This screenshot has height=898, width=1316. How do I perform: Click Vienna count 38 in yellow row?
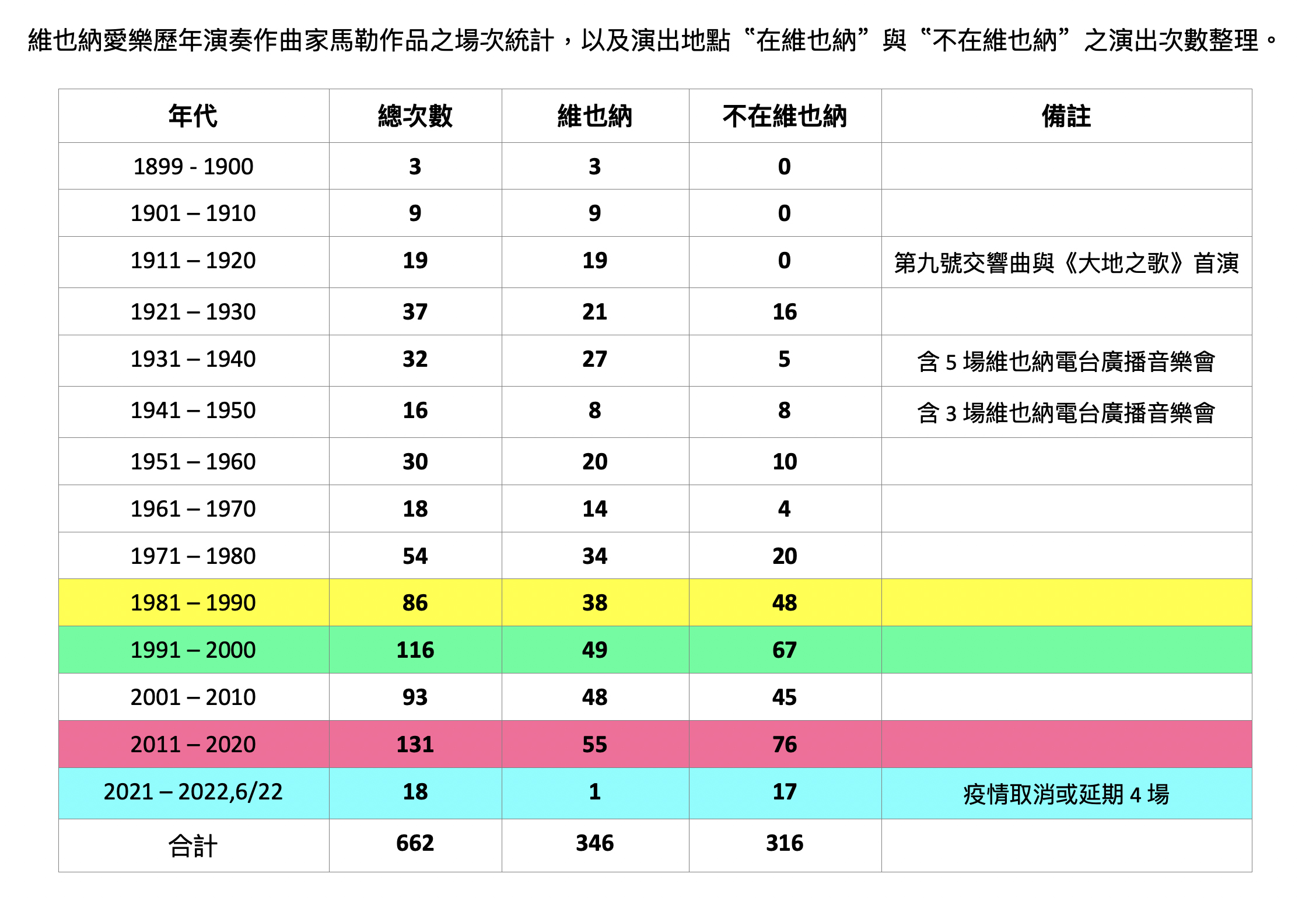(595, 602)
